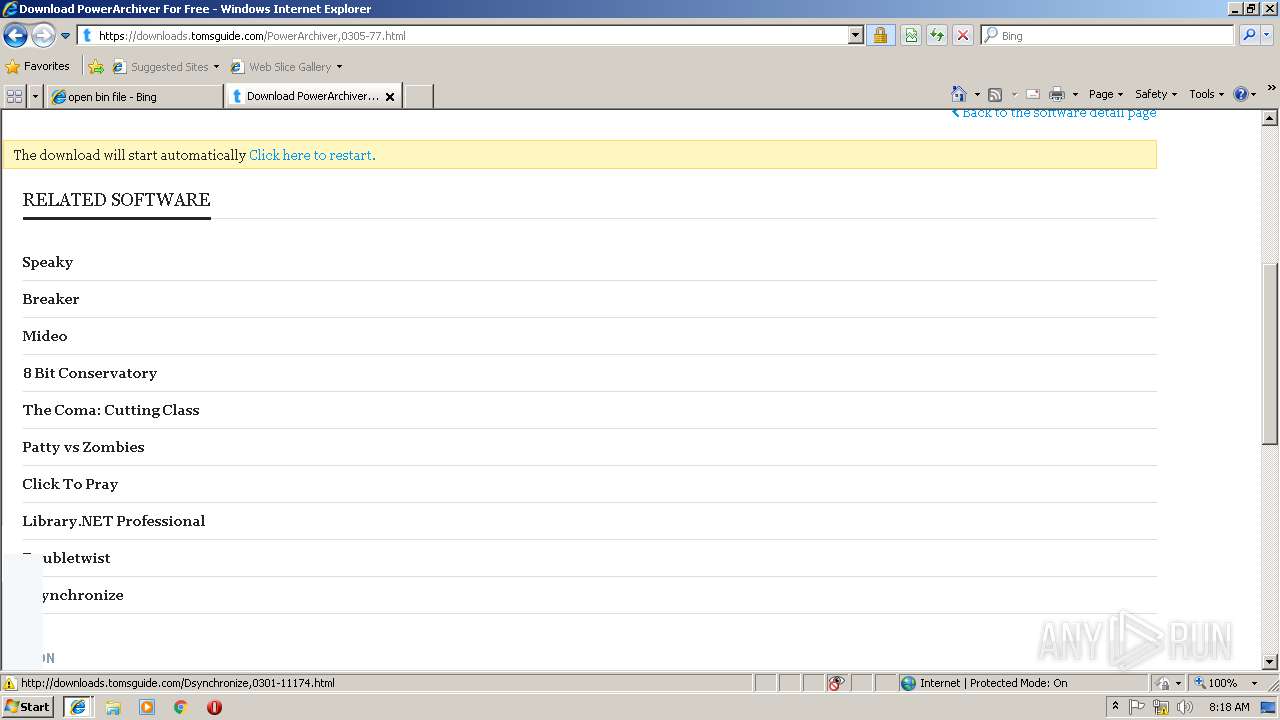Click the RSS feeds icon

coord(995,94)
